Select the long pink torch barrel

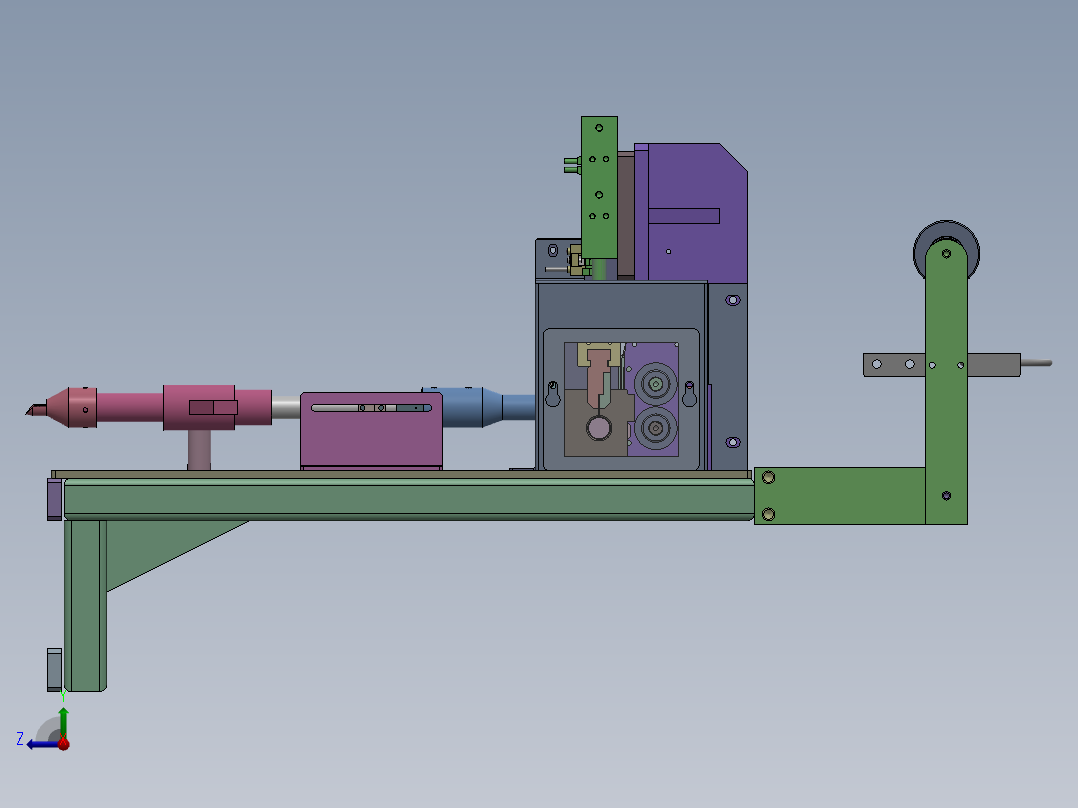point(130,407)
